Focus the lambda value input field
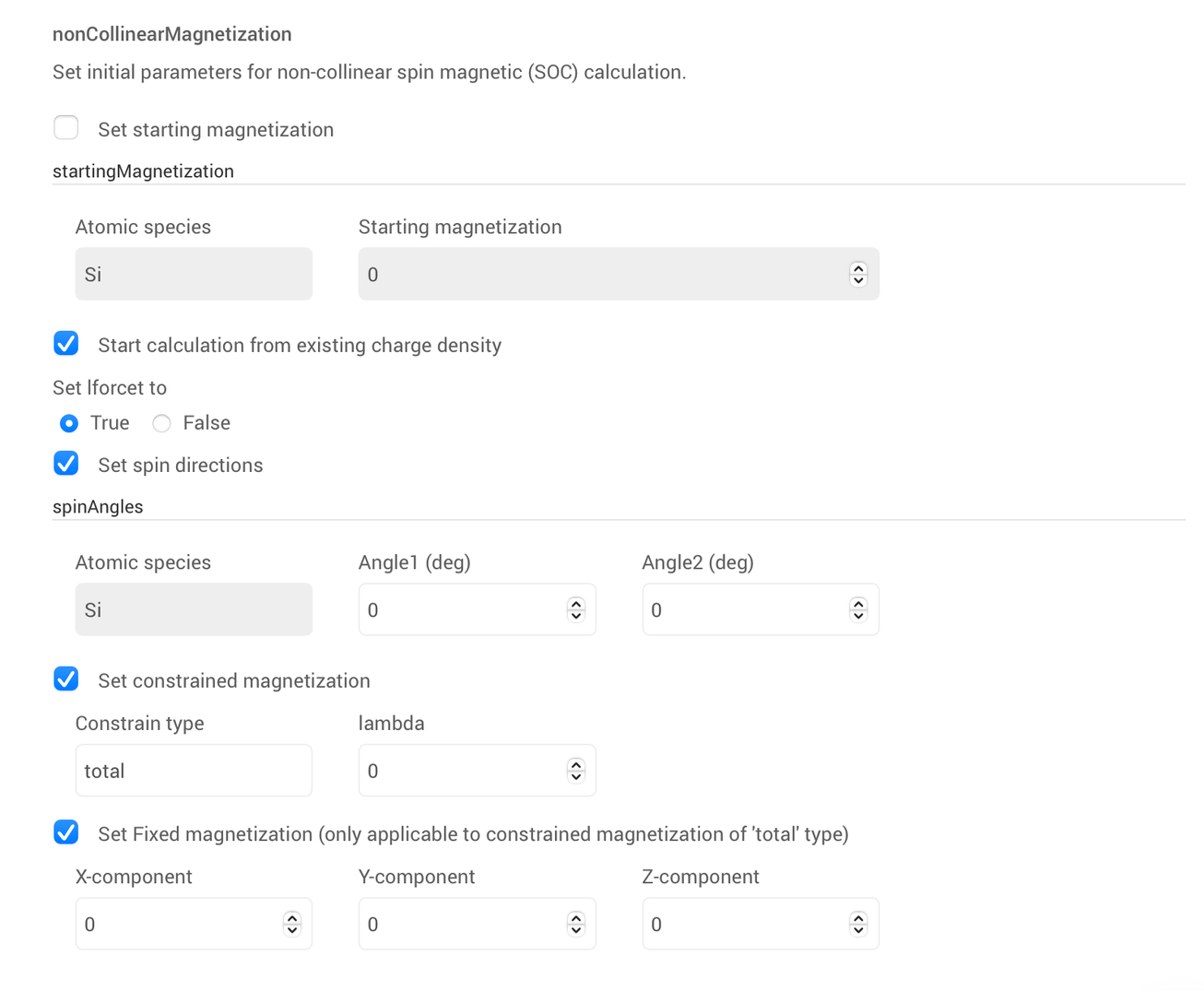The height and width of the screenshot is (991, 1204). tap(461, 771)
